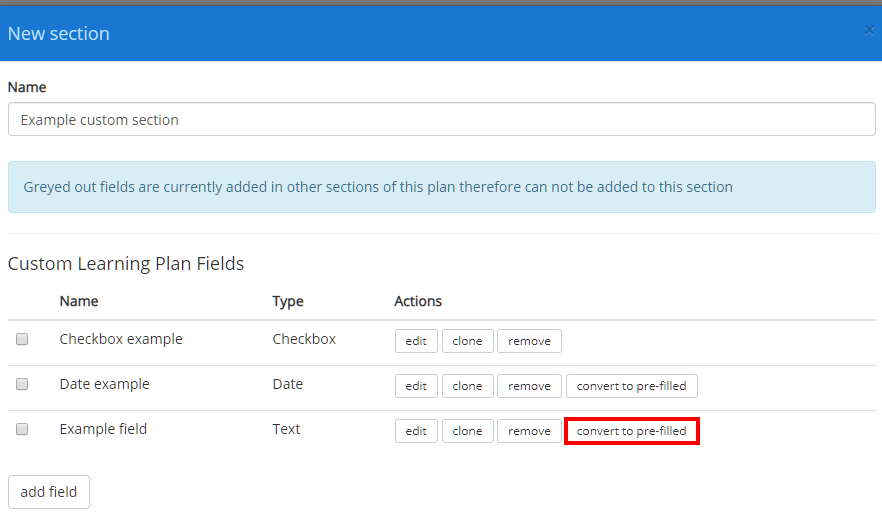Select the Date example row checkbox

click(22, 384)
